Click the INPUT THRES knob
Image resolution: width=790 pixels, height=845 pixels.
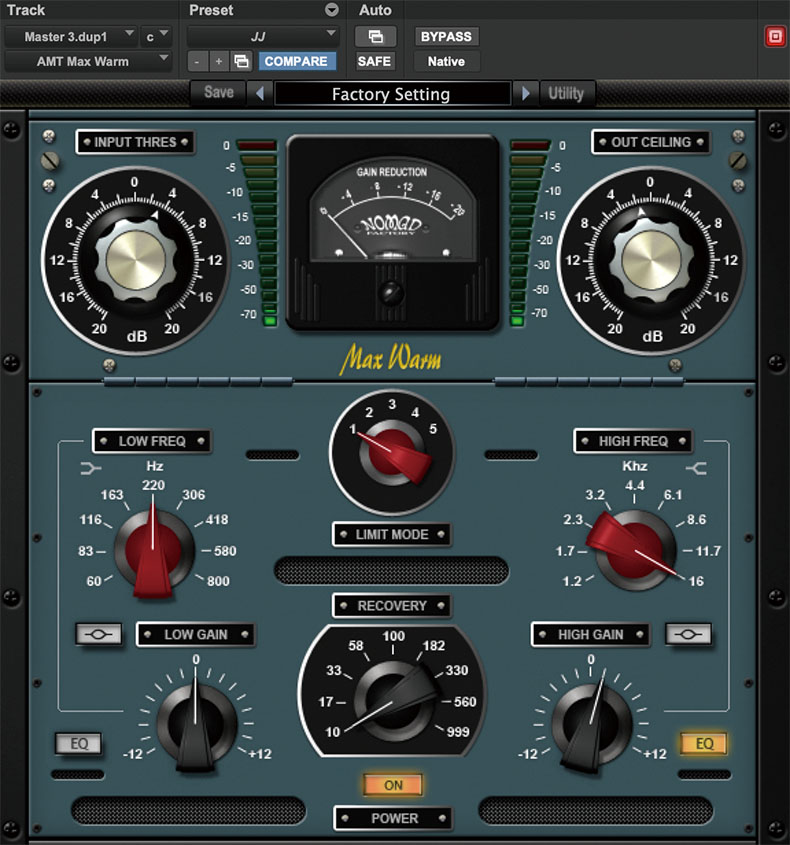(135, 260)
